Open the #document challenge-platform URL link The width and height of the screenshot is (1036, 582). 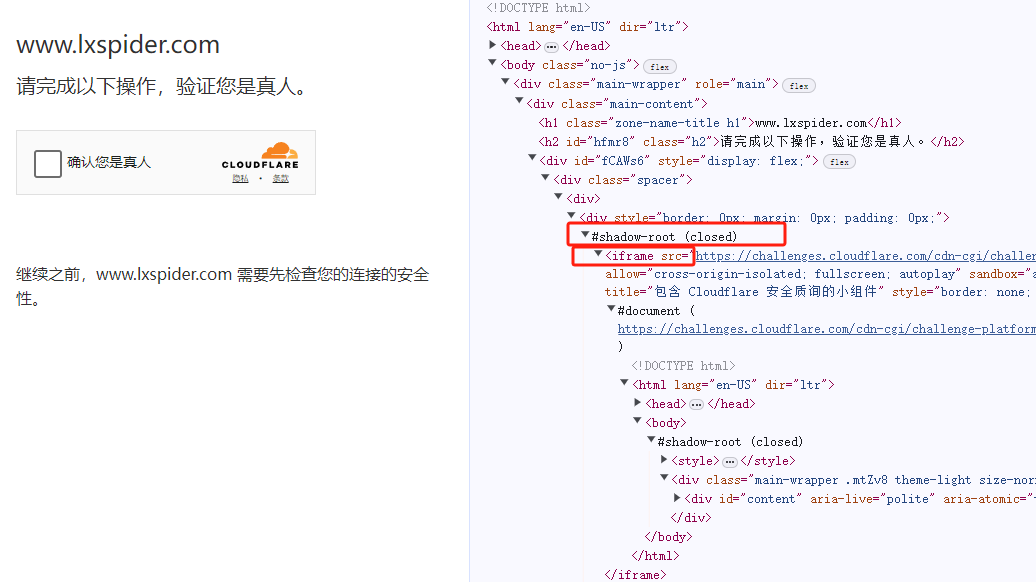[x=827, y=329]
